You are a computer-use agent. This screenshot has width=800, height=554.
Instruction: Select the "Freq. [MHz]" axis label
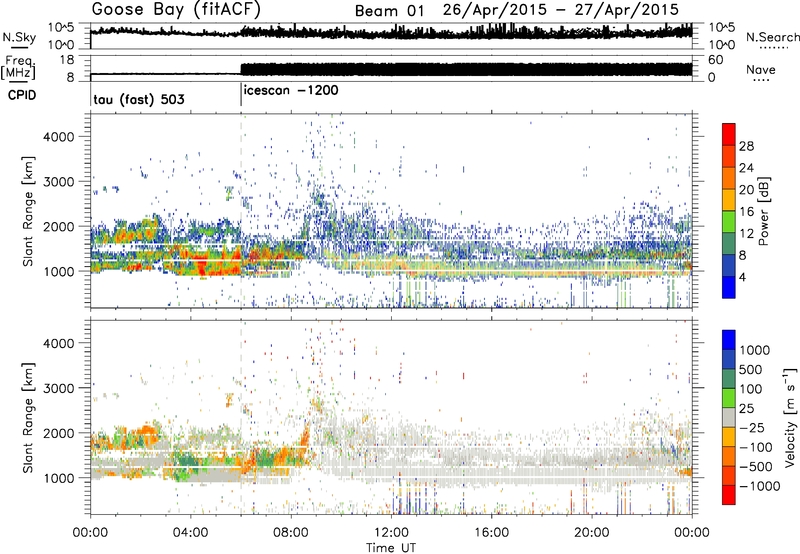click(x=18, y=67)
